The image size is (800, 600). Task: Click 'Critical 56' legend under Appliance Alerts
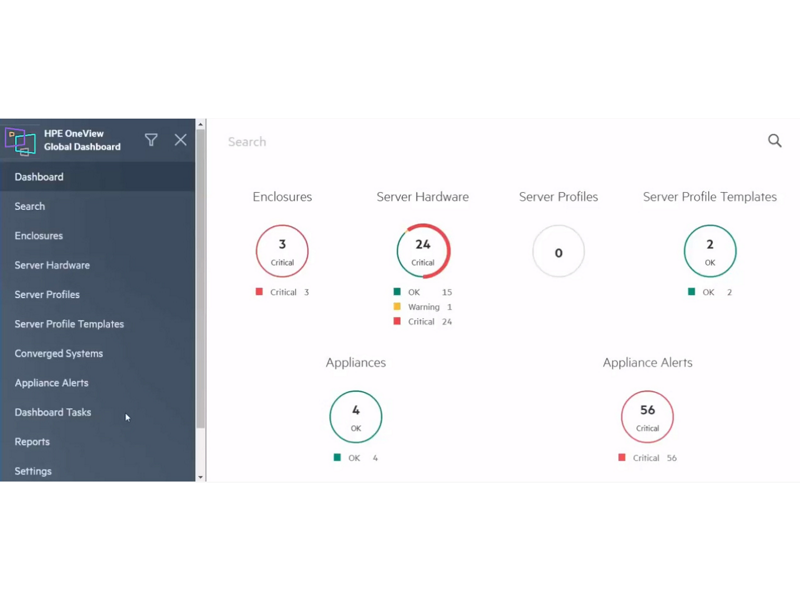pos(655,458)
